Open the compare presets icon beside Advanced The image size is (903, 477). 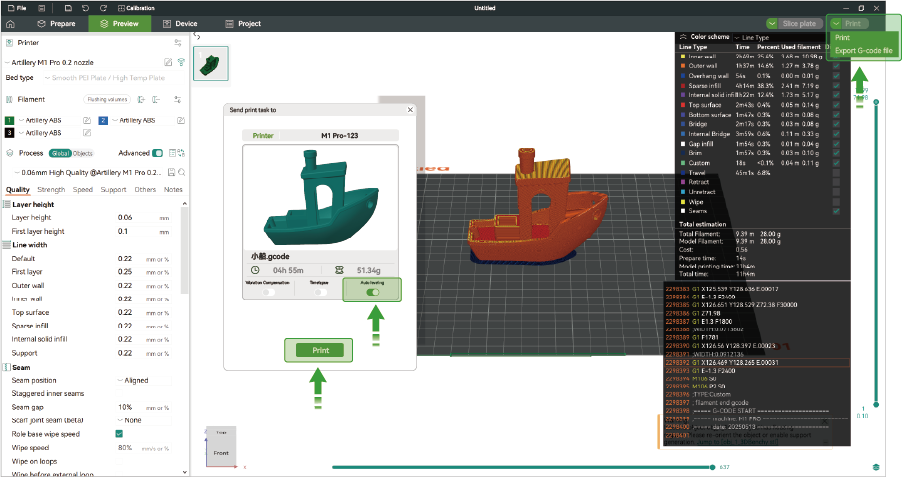(x=181, y=153)
